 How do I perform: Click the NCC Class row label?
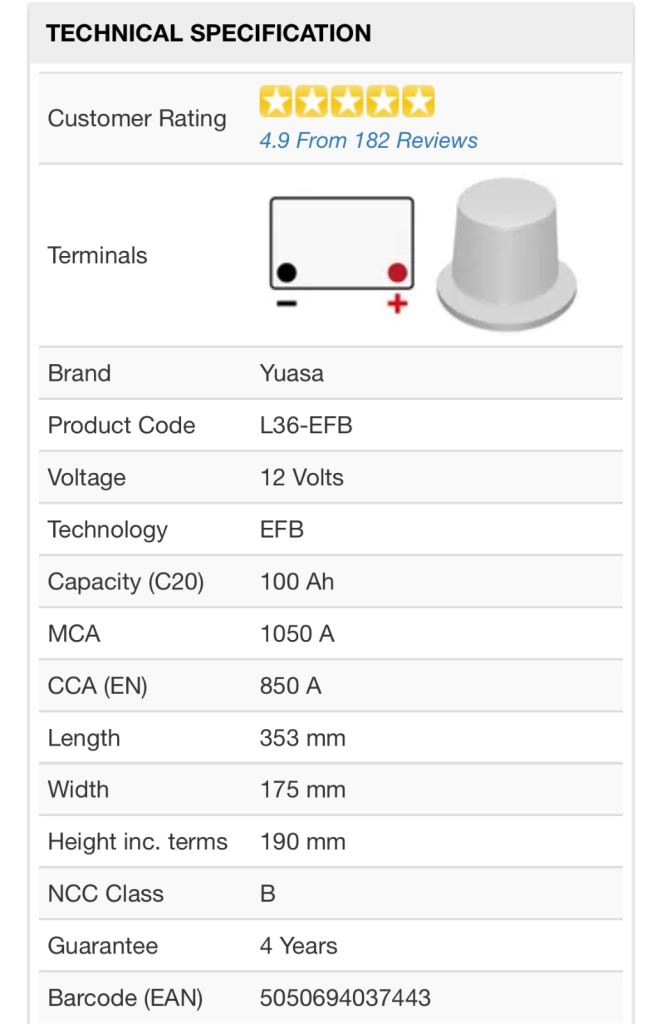point(106,894)
